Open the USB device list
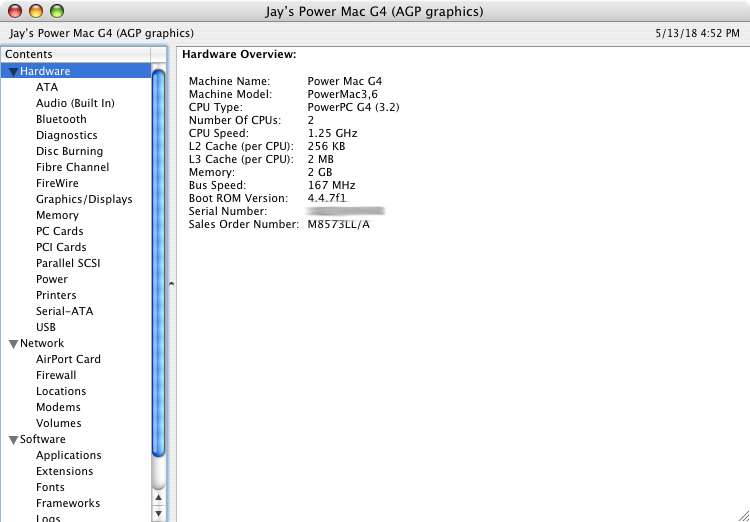The height and width of the screenshot is (522, 750). point(46,327)
